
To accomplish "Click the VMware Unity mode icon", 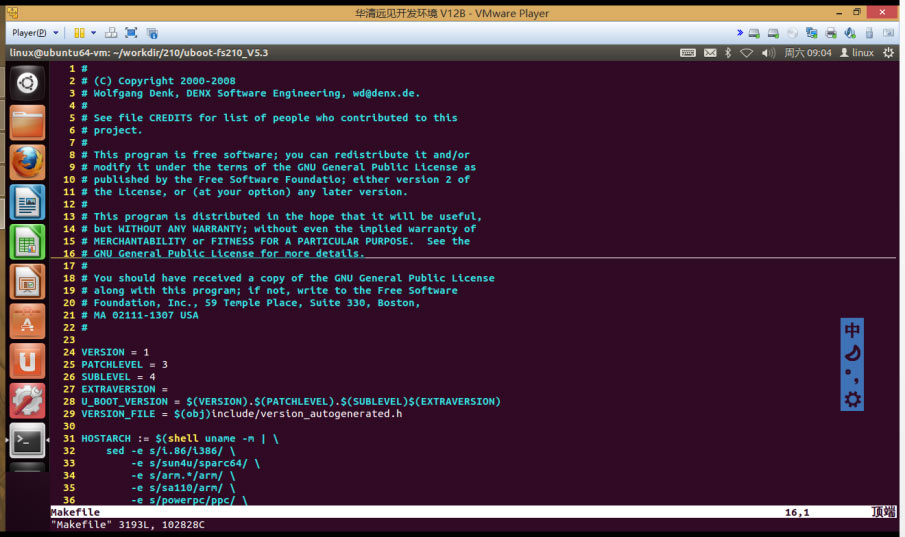I will (152, 33).
